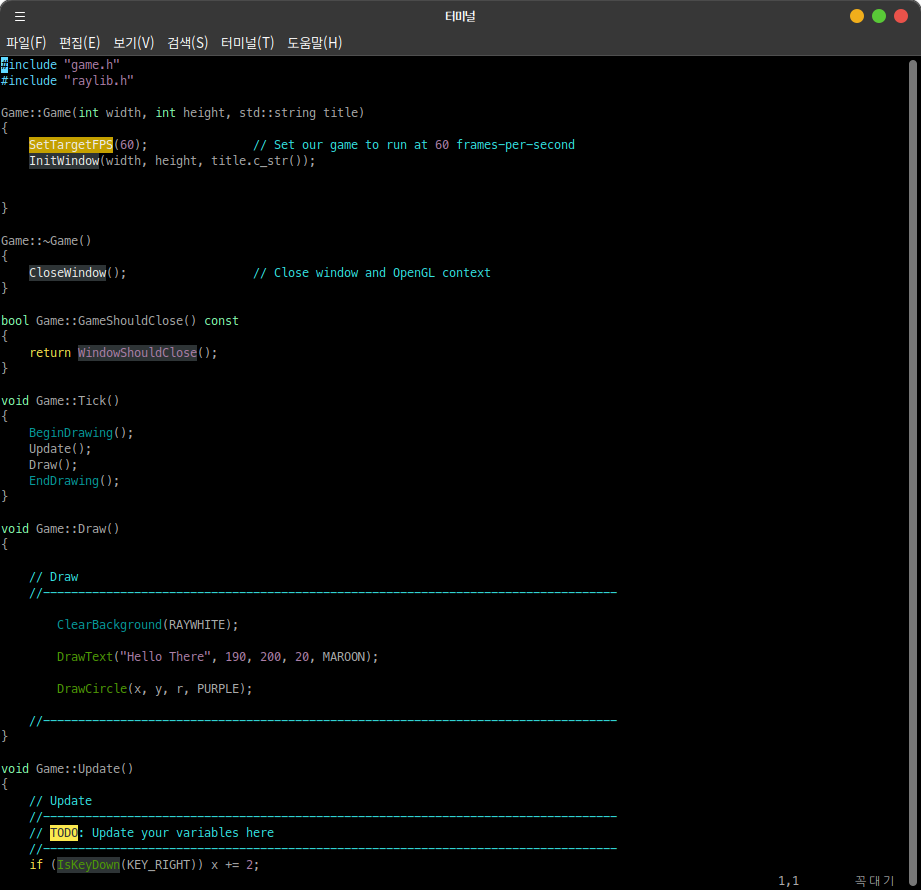Click the green maximize window button

pos(879,16)
